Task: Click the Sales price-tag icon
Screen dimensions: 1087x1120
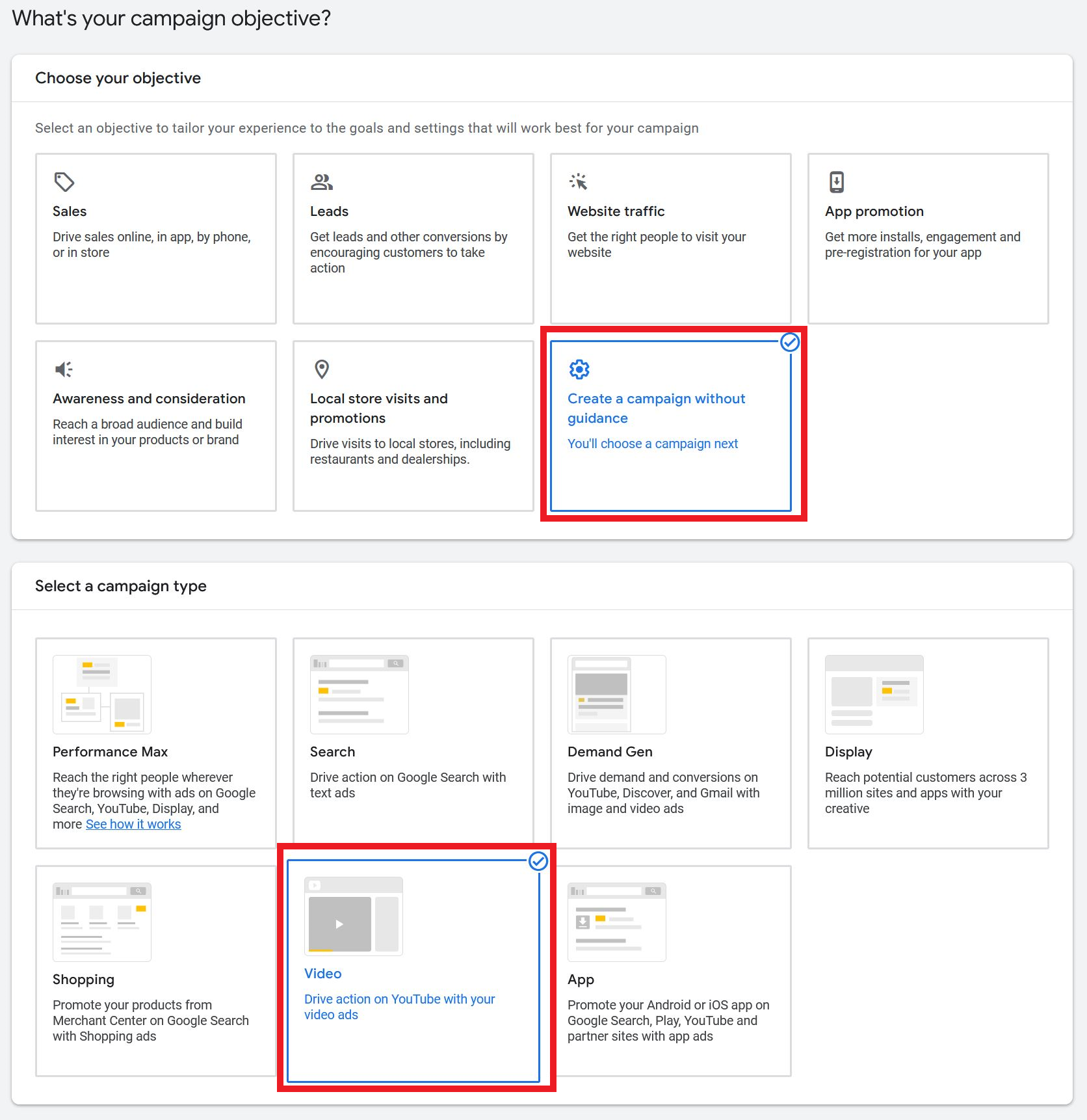Action: pos(62,182)
